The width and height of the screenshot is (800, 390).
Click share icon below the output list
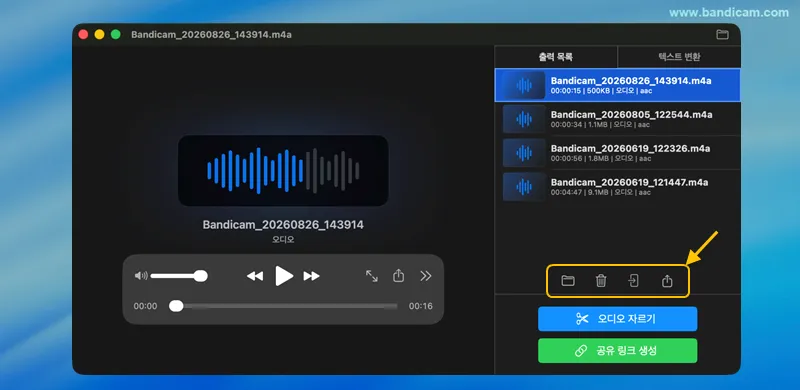pos(667,281)
